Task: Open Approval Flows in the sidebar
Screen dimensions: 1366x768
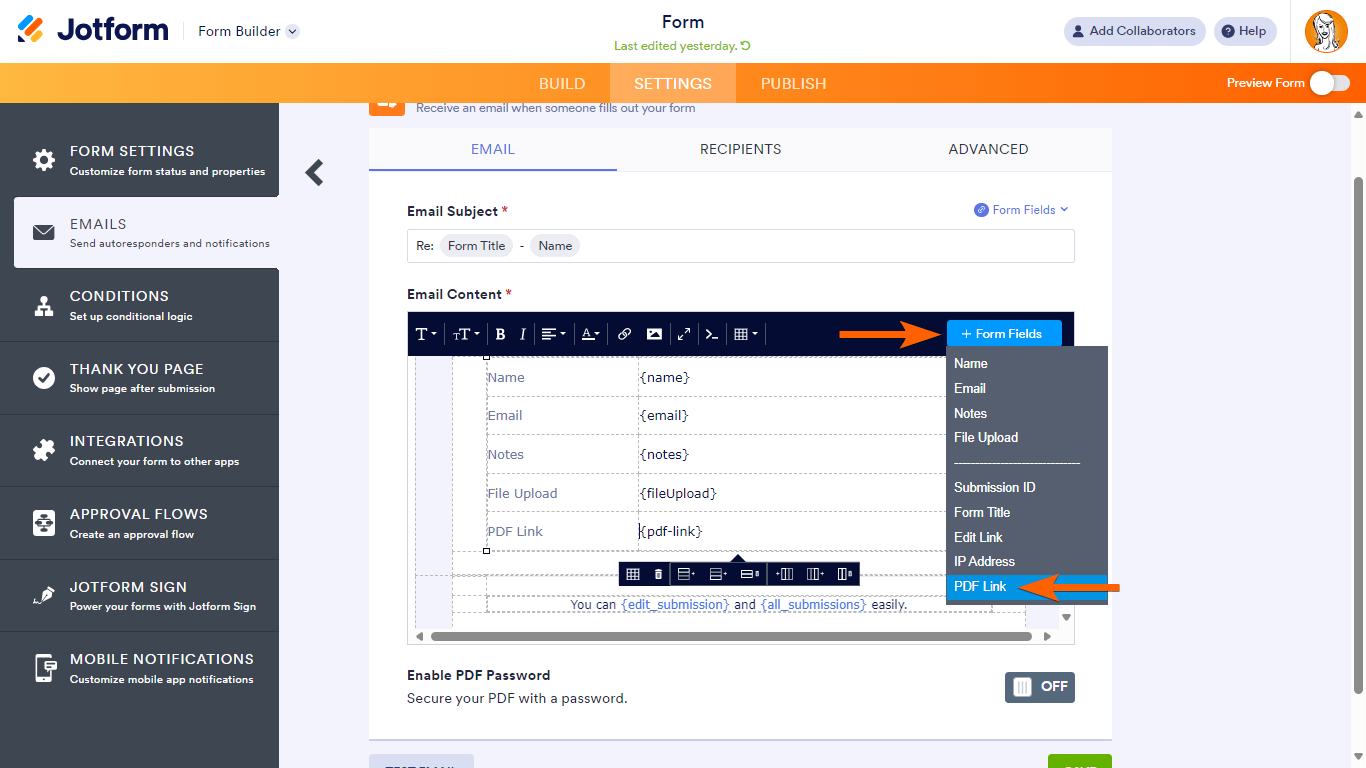Action: (x=140, y=523)
